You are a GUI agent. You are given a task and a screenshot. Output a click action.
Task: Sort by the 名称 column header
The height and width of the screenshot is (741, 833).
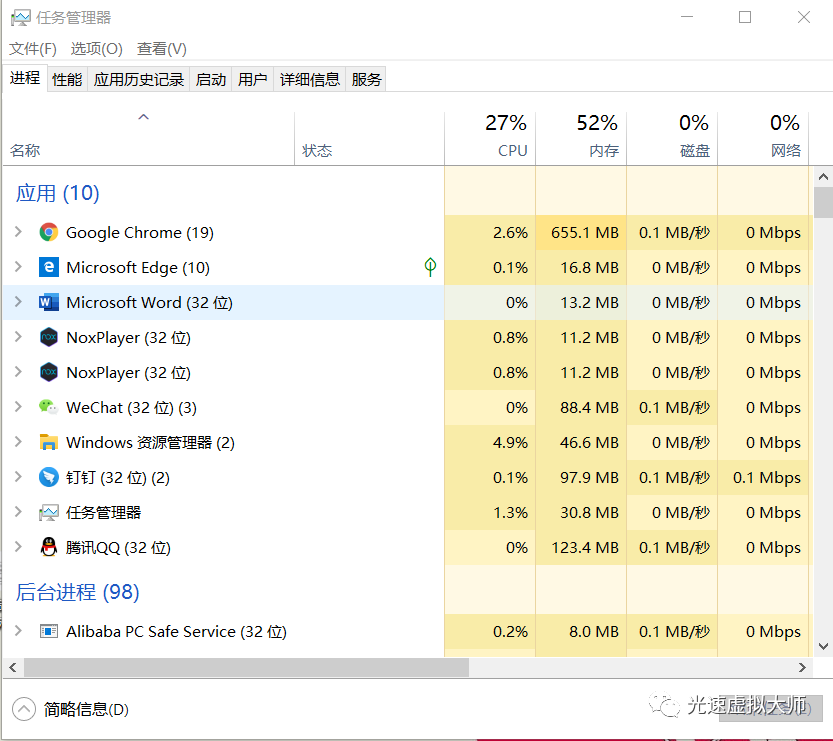click(149, 139)
